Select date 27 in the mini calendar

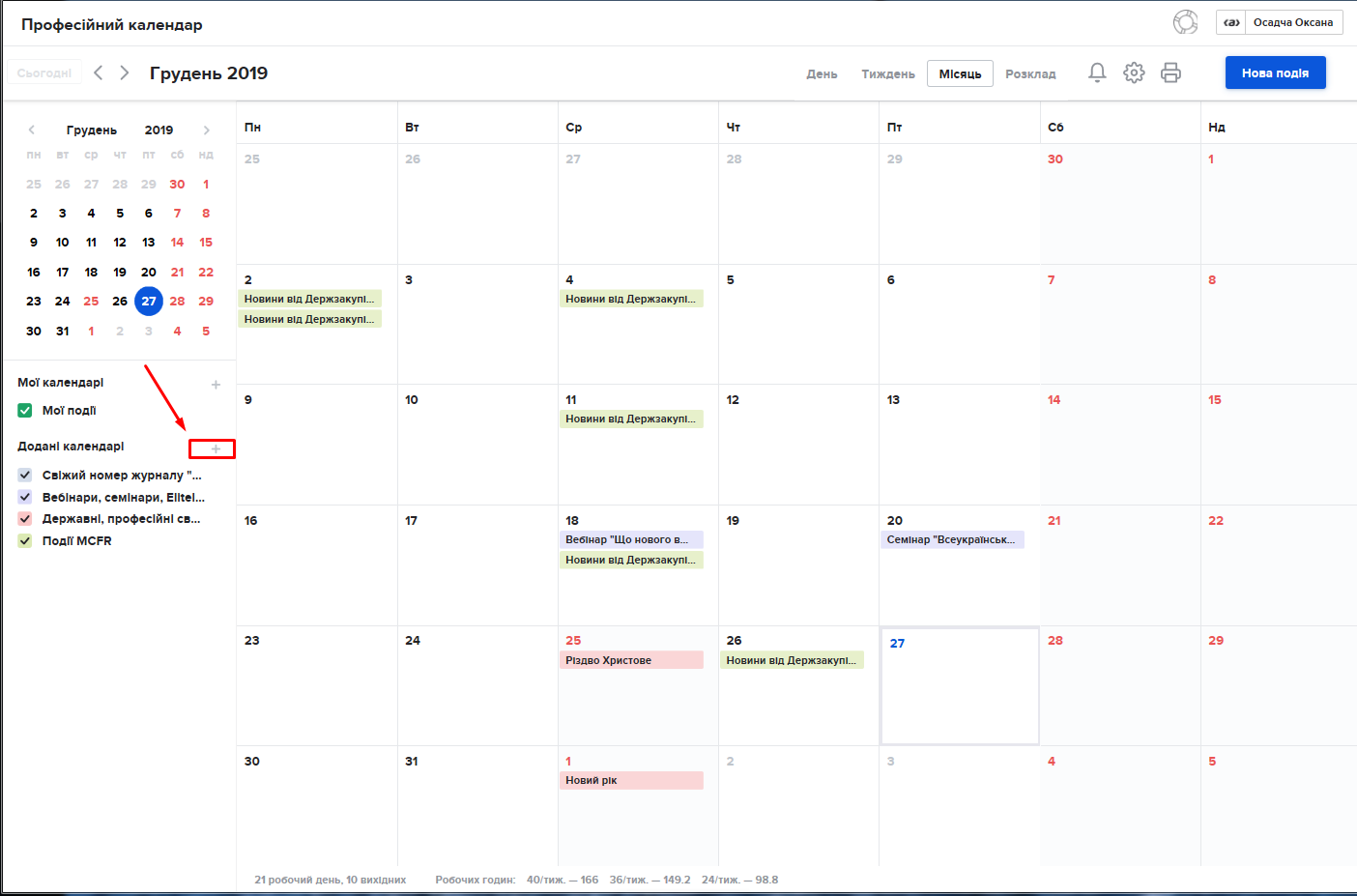point(149,302)
